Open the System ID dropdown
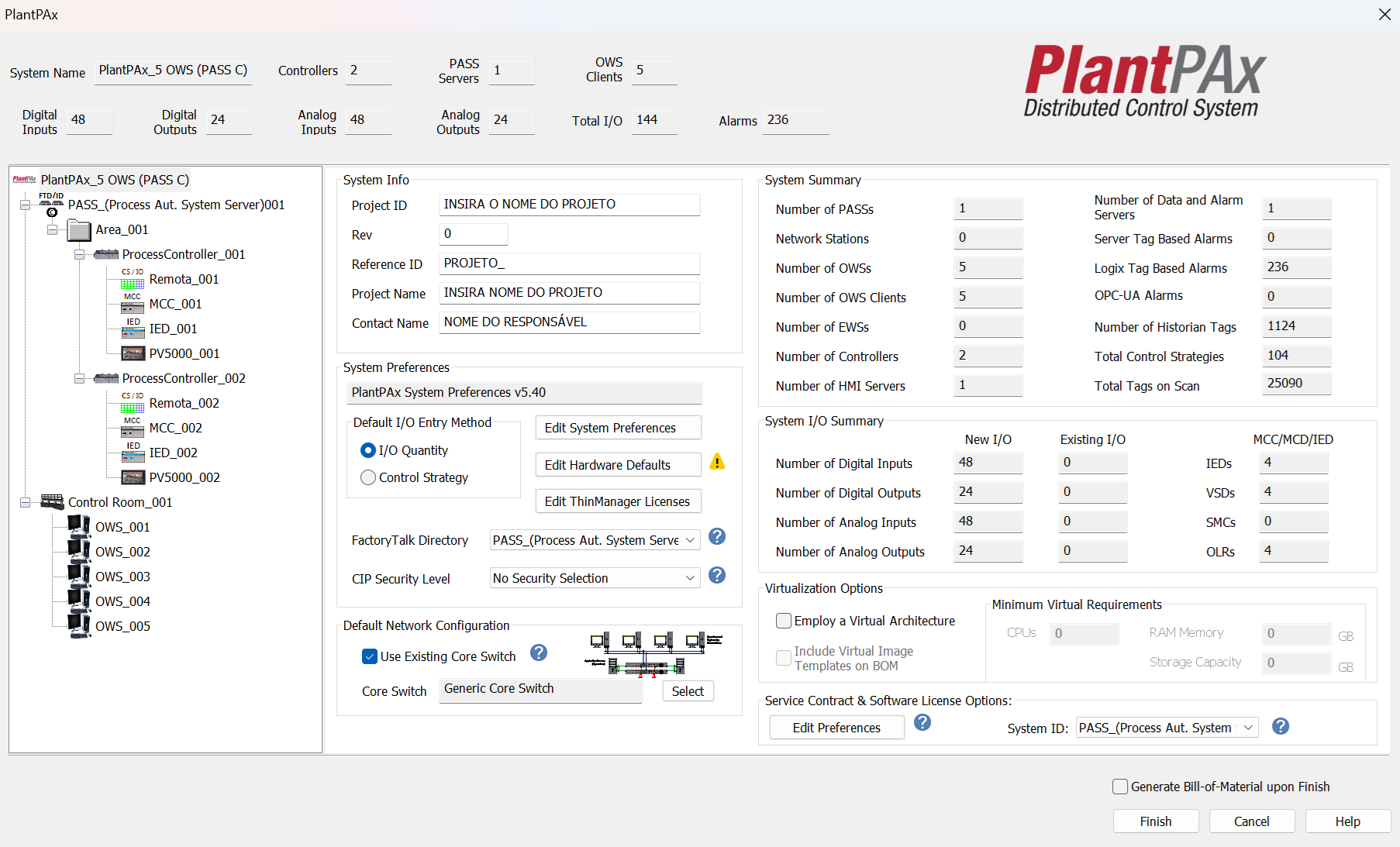1400x847 pixels. click(1167, 728)
